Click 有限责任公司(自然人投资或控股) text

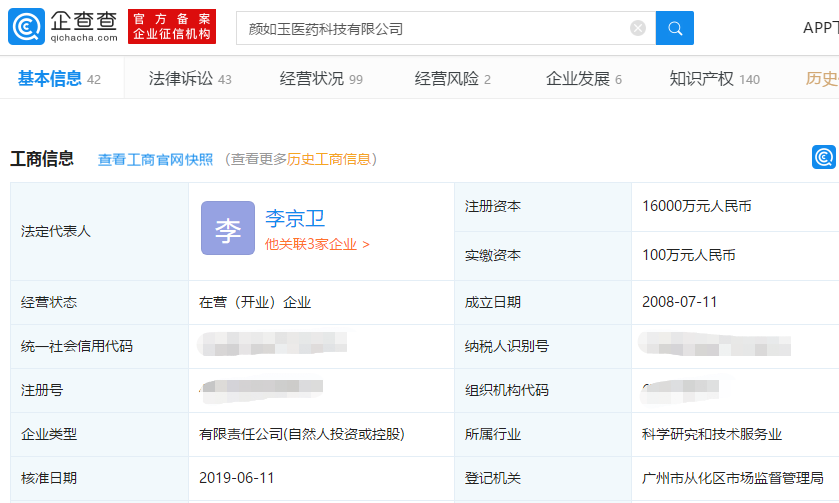pyautogui.click(x=302, y=434)
